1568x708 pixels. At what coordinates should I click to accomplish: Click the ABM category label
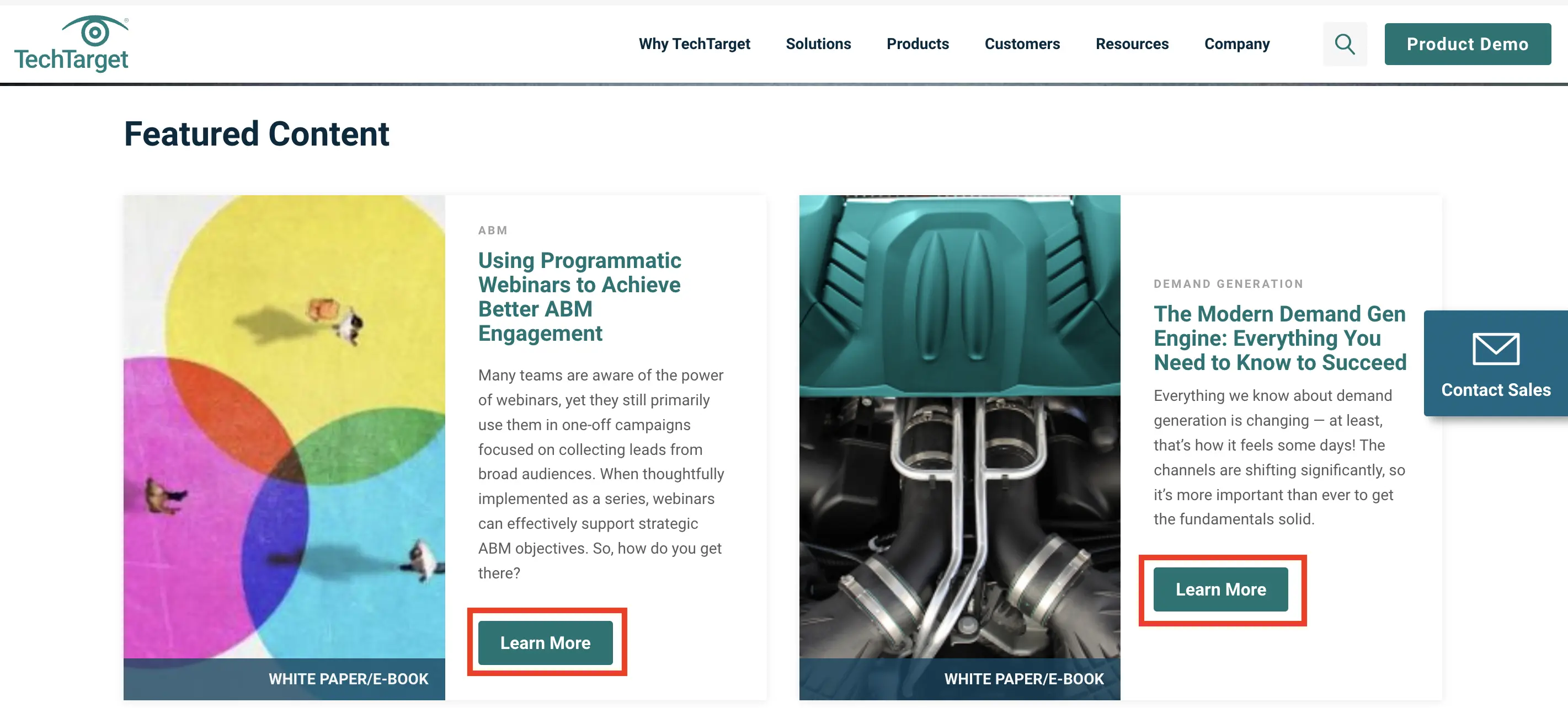click(493, 230)
